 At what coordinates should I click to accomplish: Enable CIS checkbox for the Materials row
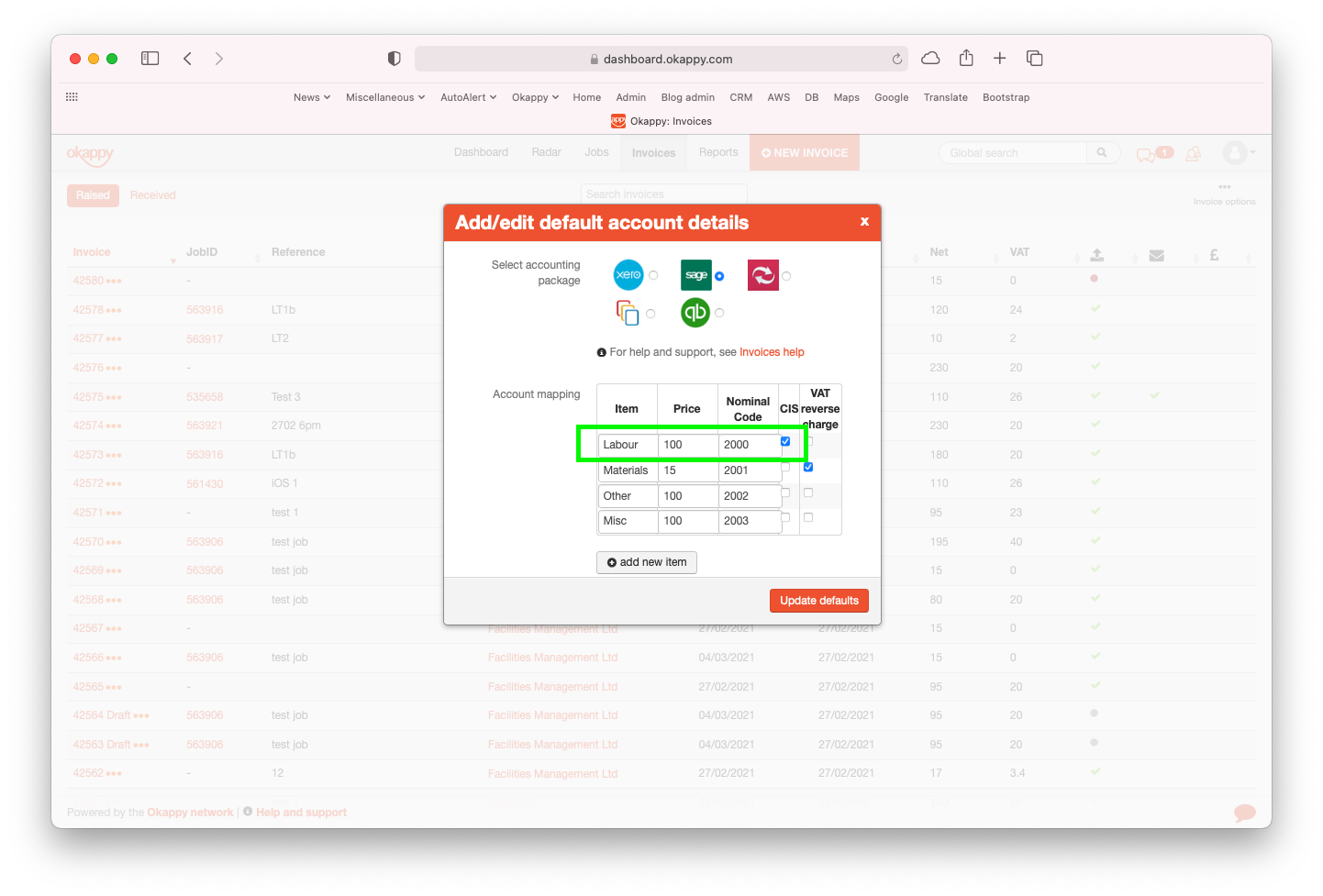(784, 467)
